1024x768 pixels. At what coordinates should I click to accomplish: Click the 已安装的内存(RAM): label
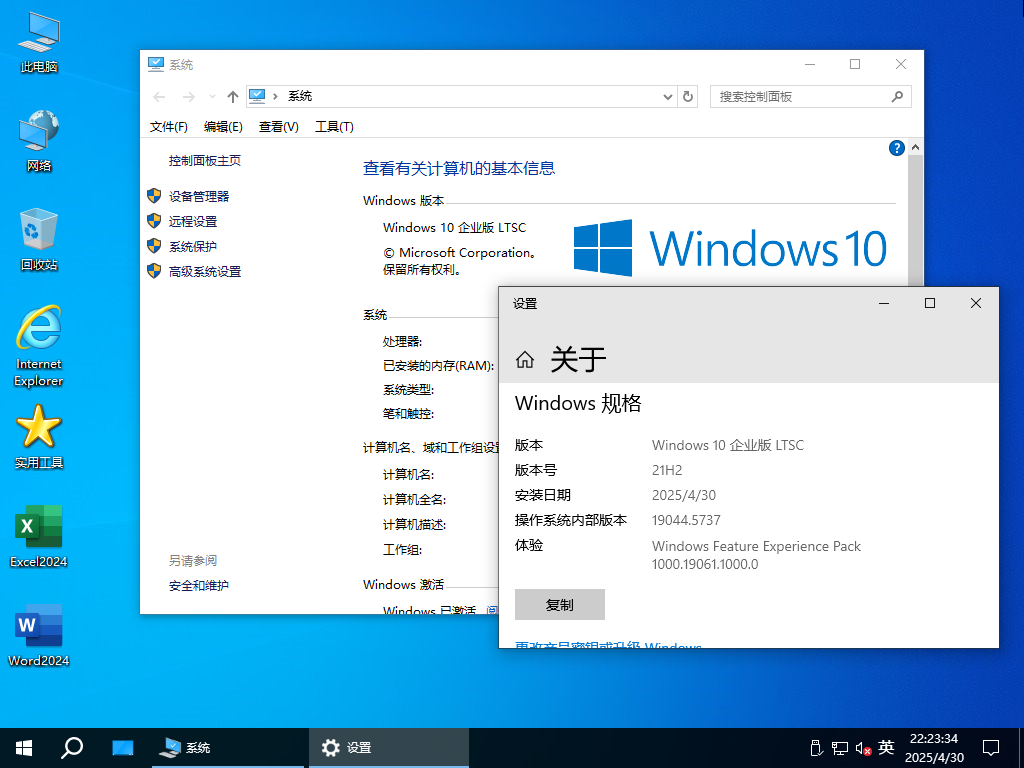(438, 366)
